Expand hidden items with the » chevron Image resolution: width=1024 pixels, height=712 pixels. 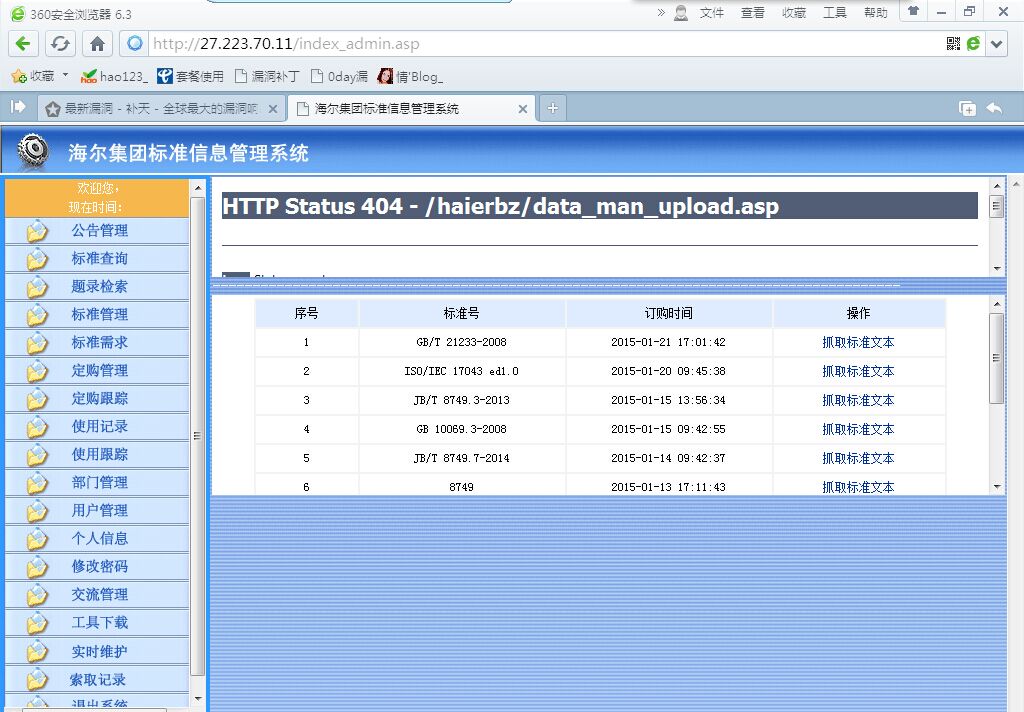[661, 12]
